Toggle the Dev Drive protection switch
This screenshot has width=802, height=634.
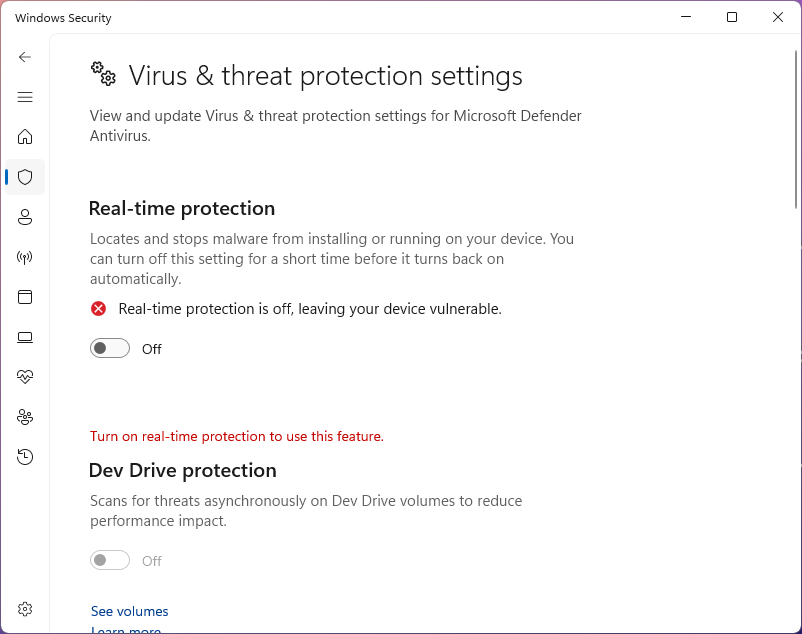click(110, 561)
